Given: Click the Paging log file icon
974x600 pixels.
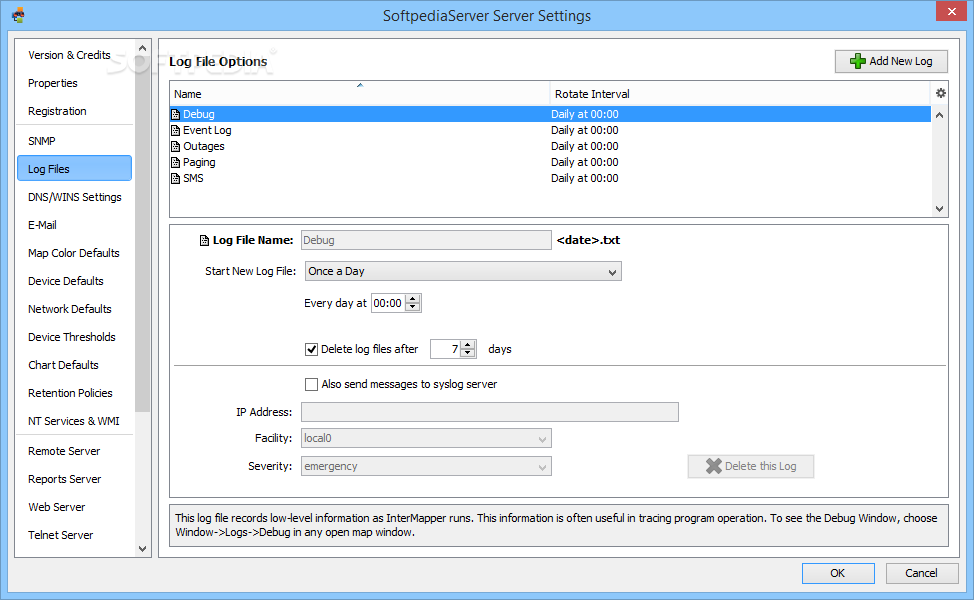Looking at the screenshot, I should tap(175, 163).
